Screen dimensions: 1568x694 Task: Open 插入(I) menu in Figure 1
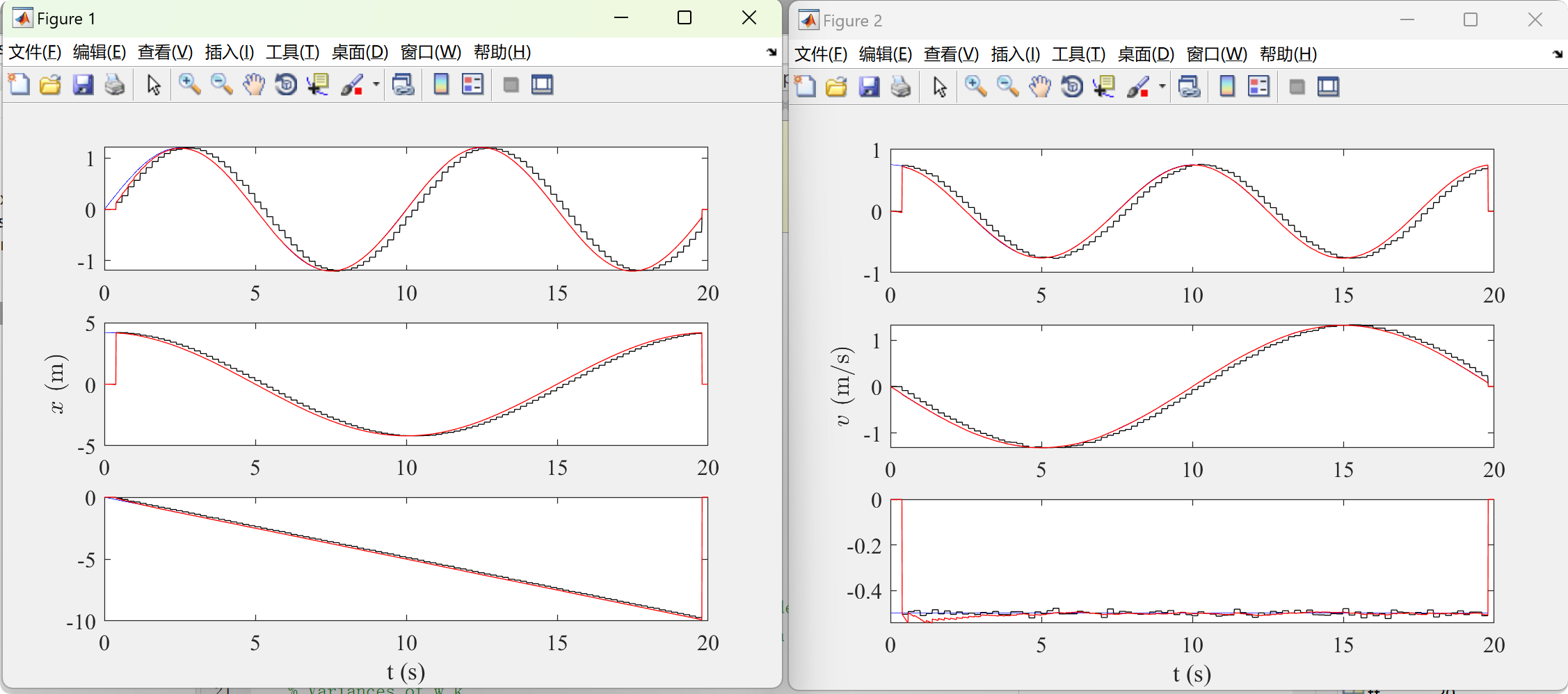click(x=230, y=52)
